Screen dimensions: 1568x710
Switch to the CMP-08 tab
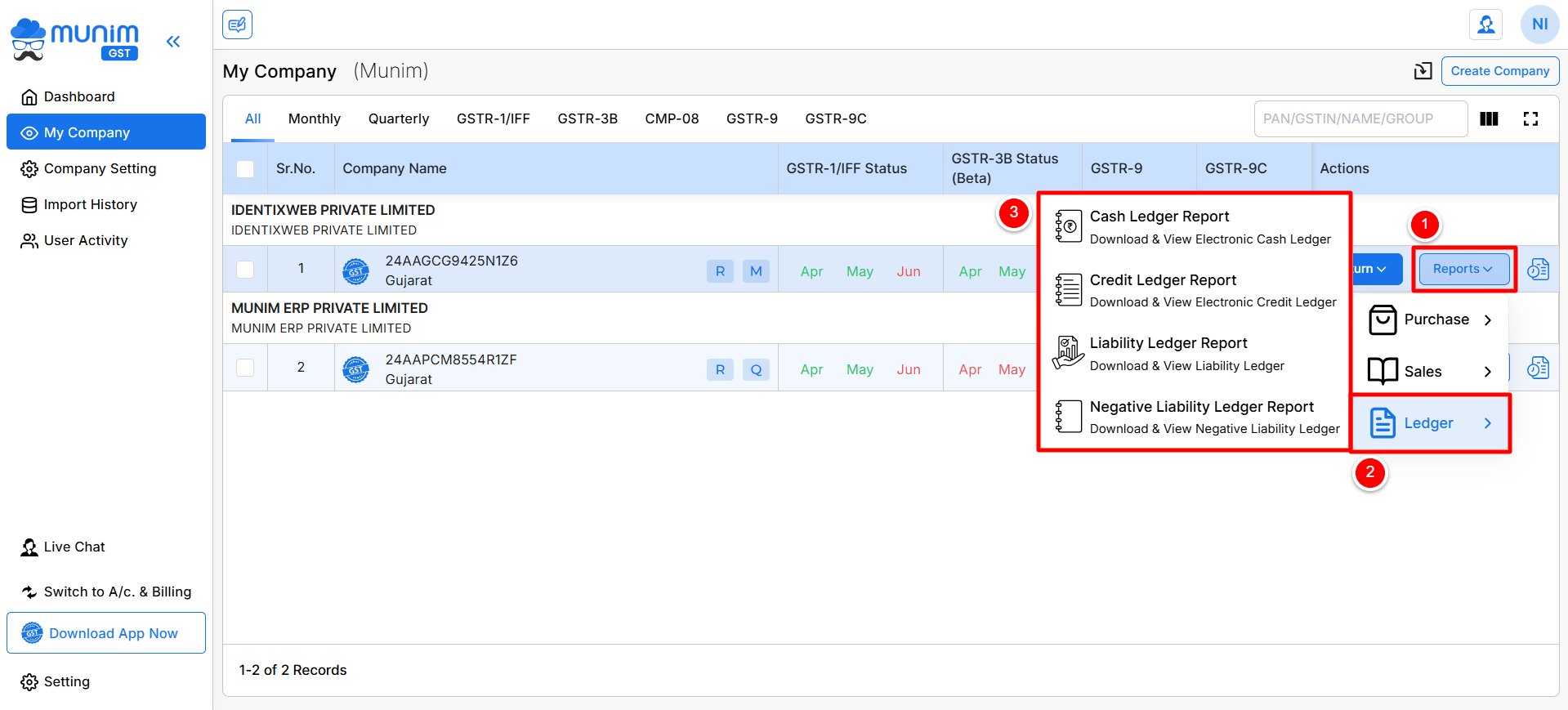pos(672,119)
